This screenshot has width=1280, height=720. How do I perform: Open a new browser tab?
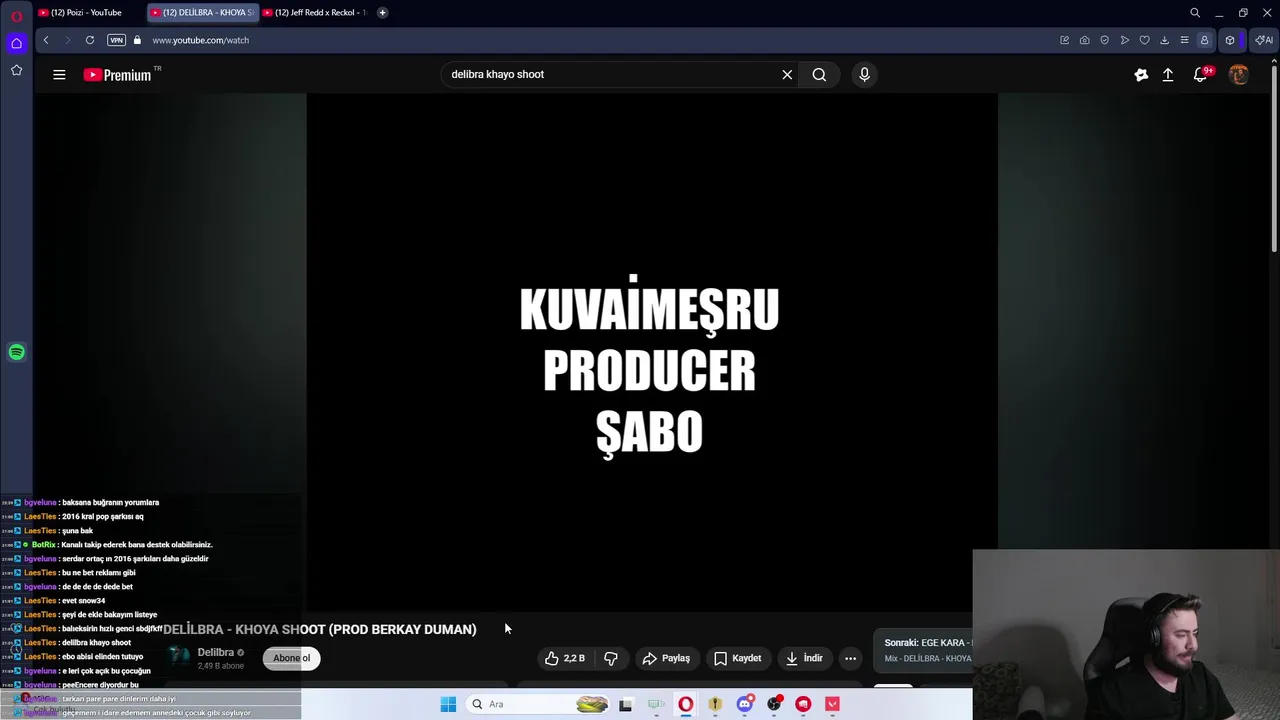pyautogui.click(x=382, y=12)
